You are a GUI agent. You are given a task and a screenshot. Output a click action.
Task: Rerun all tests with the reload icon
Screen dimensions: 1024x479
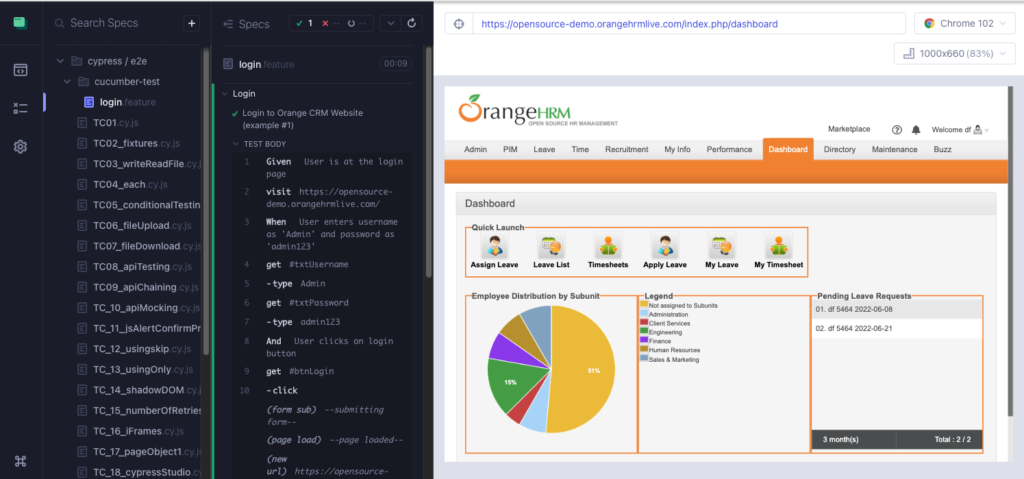[411, 23]
